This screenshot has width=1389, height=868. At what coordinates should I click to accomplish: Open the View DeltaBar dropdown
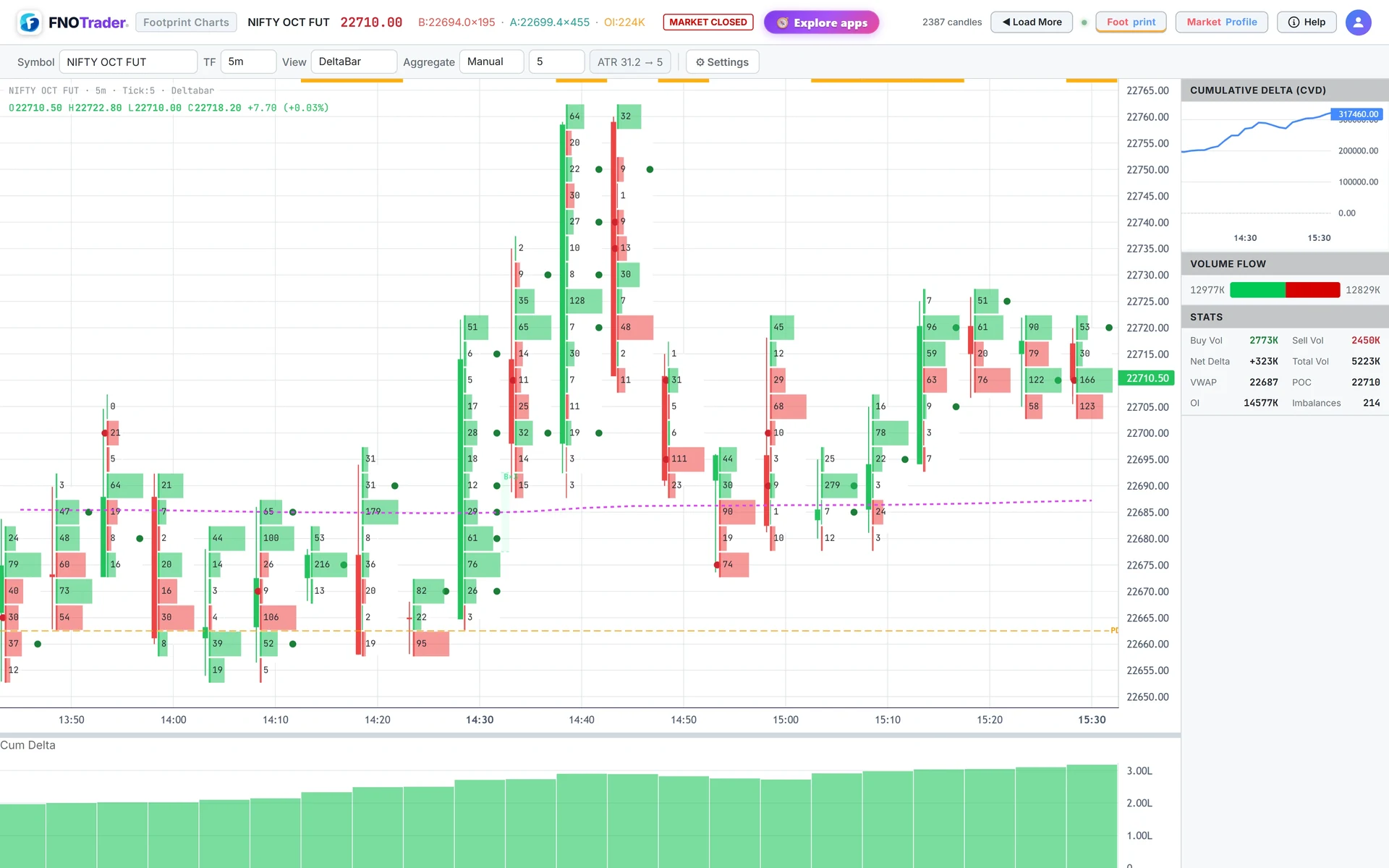pyautogui.click(x=354, y=61)
